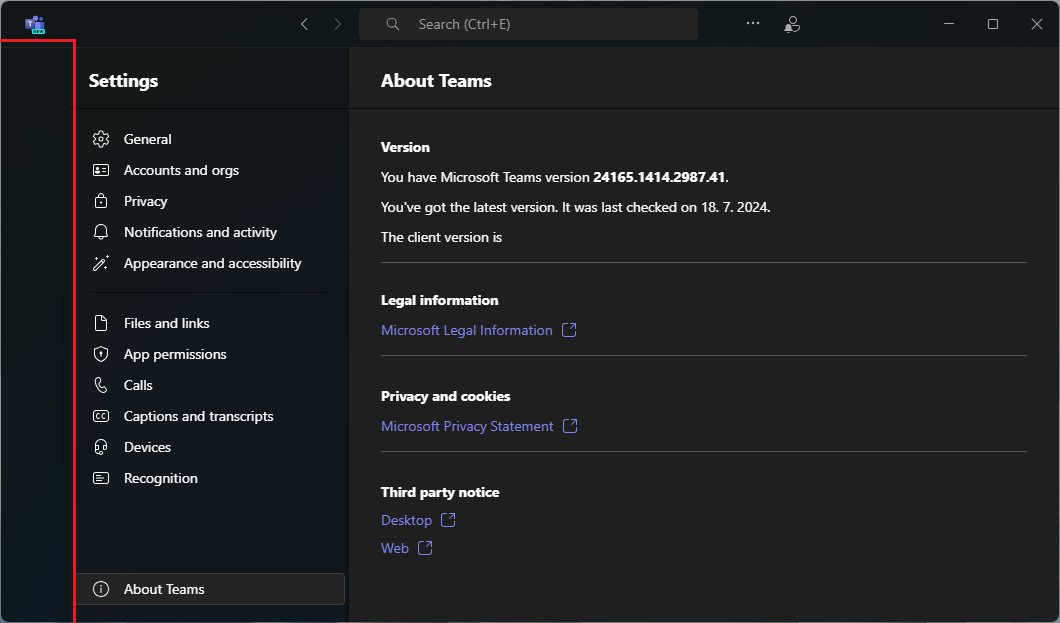Open Files and links settings

tap(166, 323)
